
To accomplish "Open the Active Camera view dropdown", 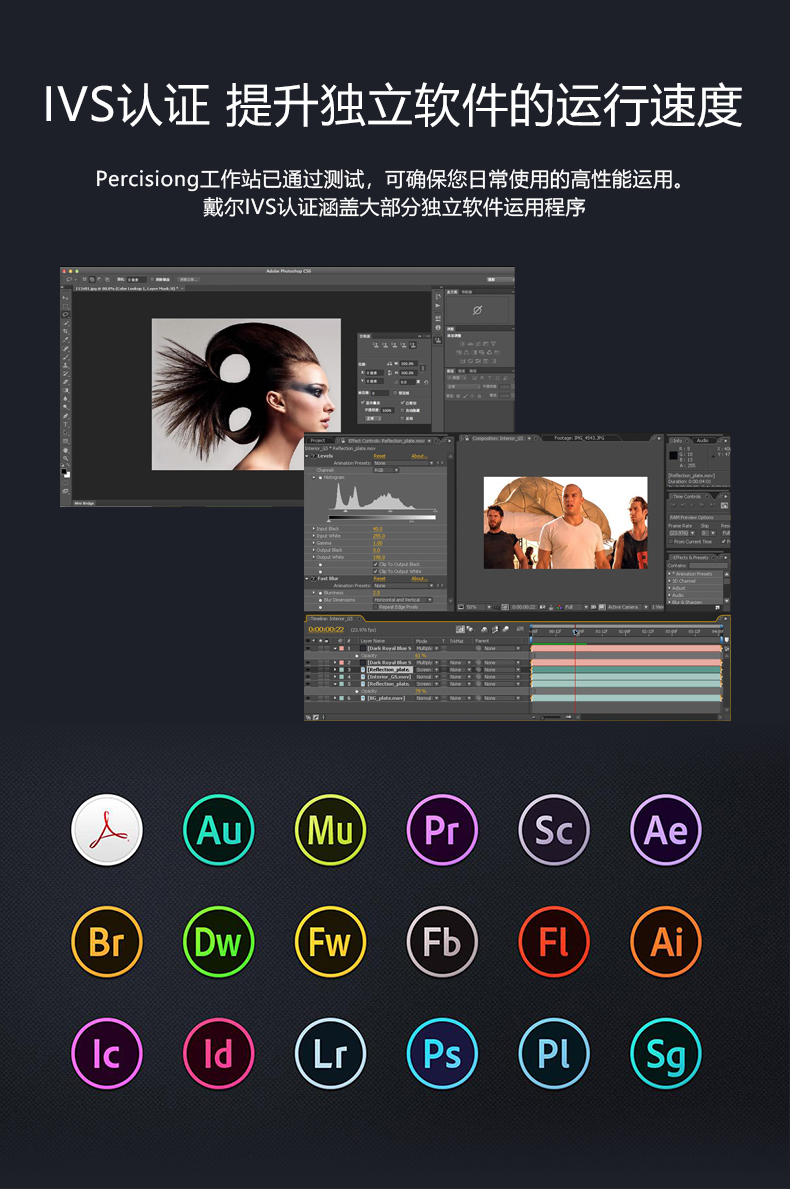I will tap(627, 607).
